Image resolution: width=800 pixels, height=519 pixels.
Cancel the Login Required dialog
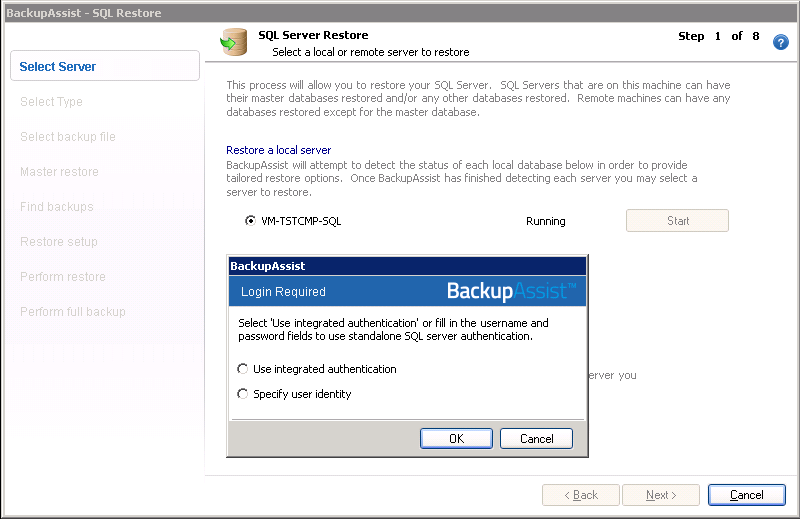click(x=536, y=438)
